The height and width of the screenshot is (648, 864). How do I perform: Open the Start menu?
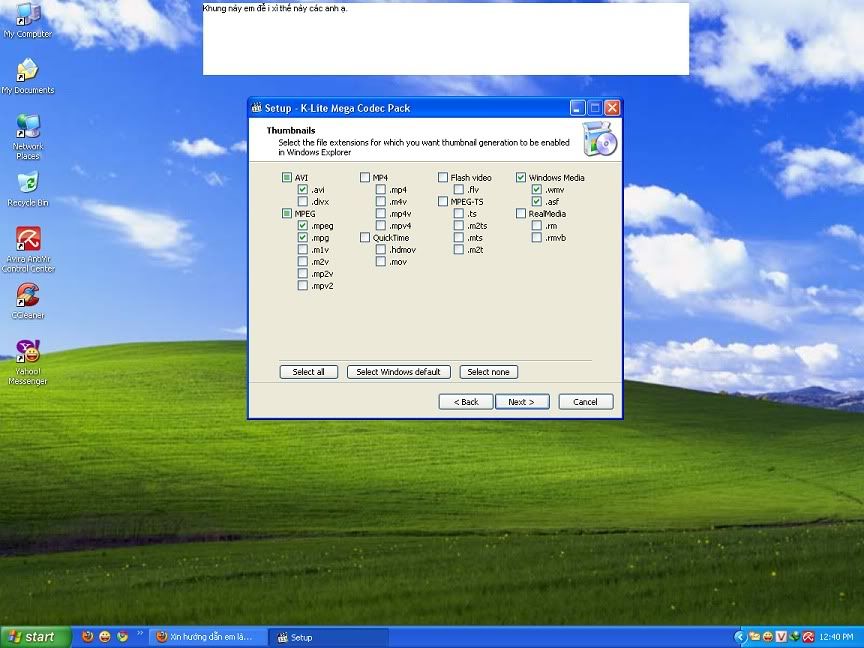point(35,637)
